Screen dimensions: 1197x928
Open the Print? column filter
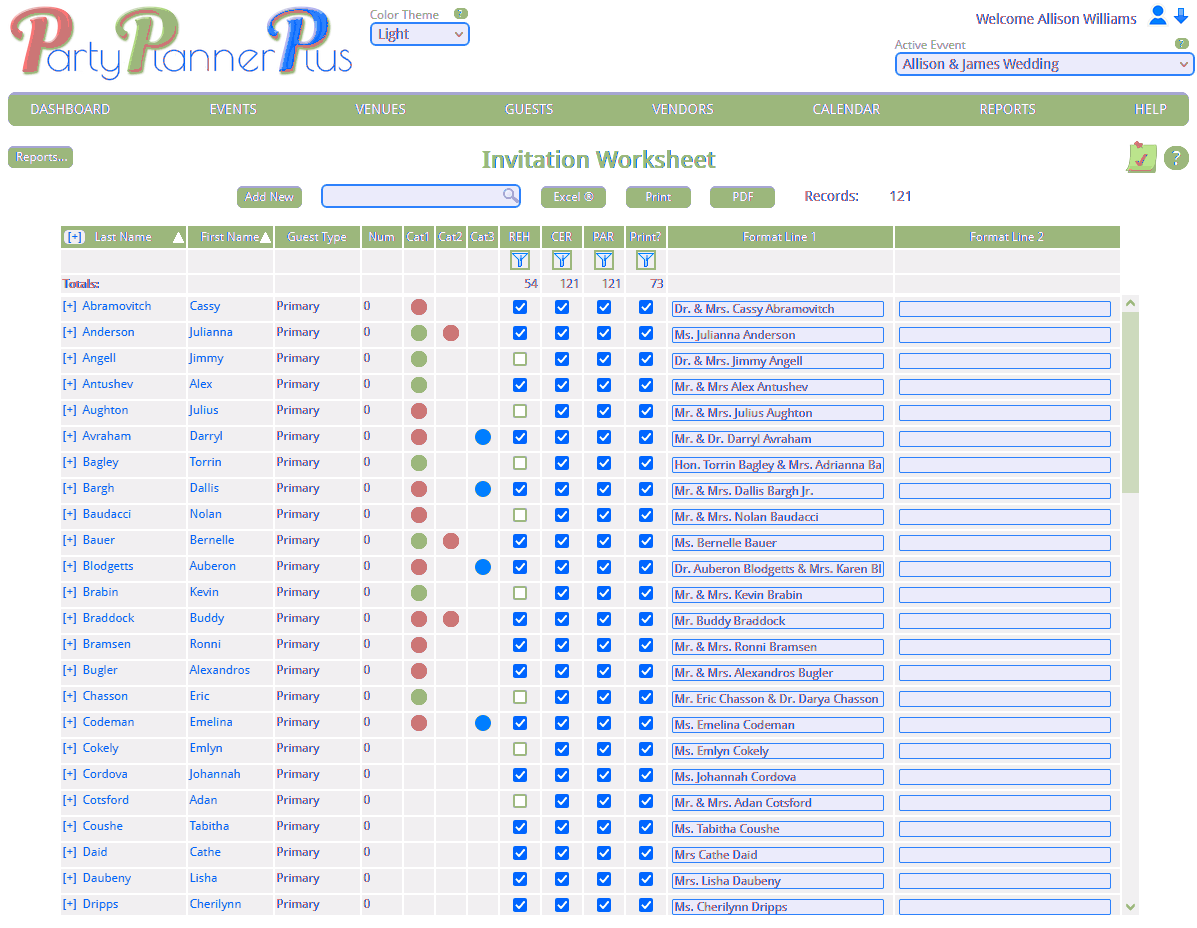pos(646,260)
